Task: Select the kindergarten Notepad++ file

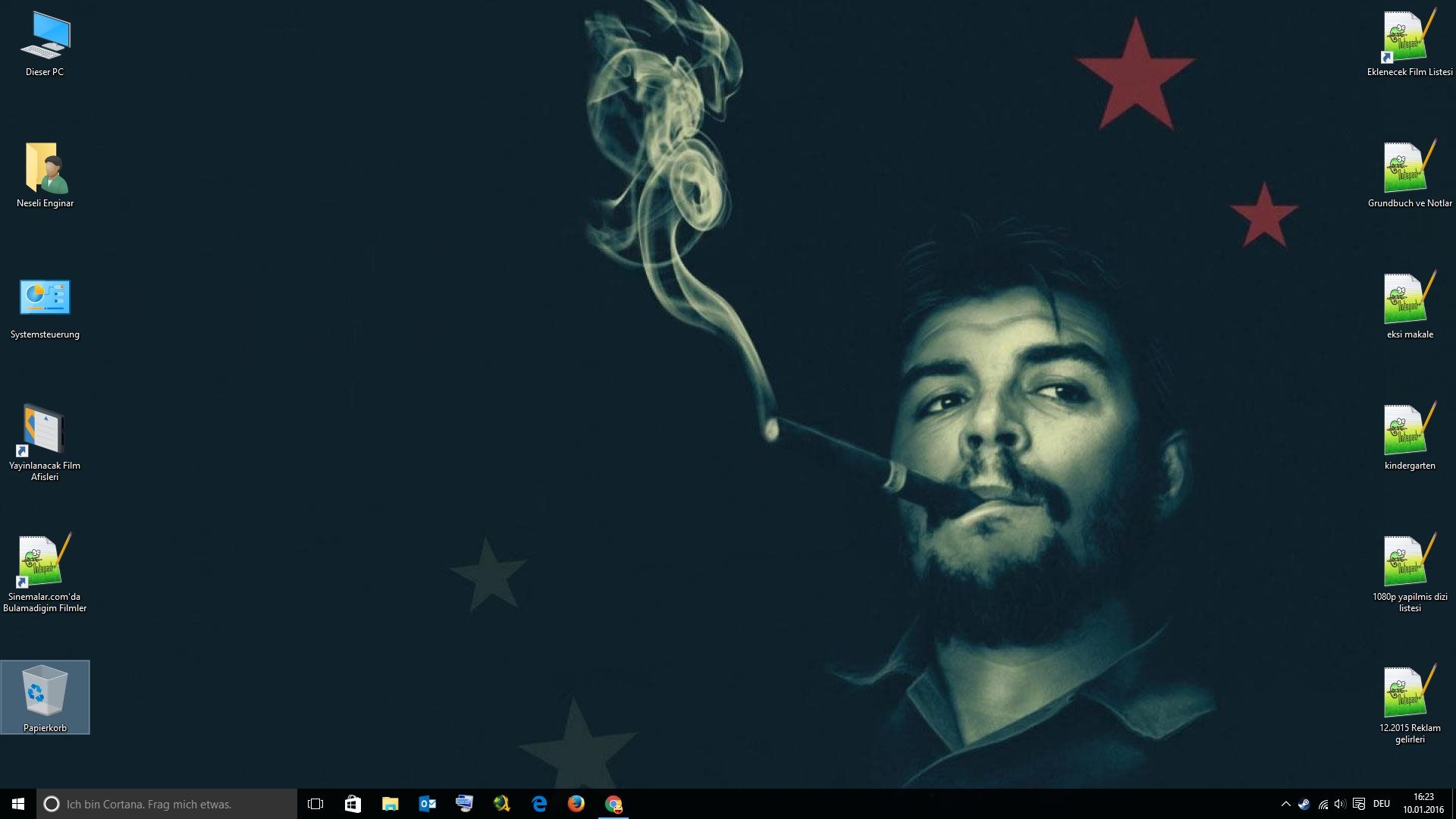Action: pos(1409,437)
